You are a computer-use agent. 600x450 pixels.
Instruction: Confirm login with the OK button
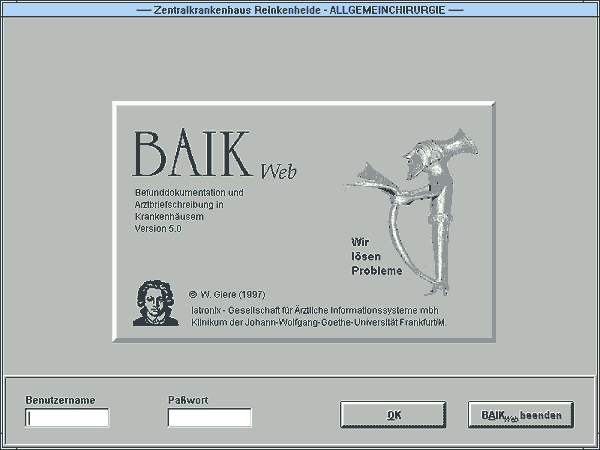393,415
